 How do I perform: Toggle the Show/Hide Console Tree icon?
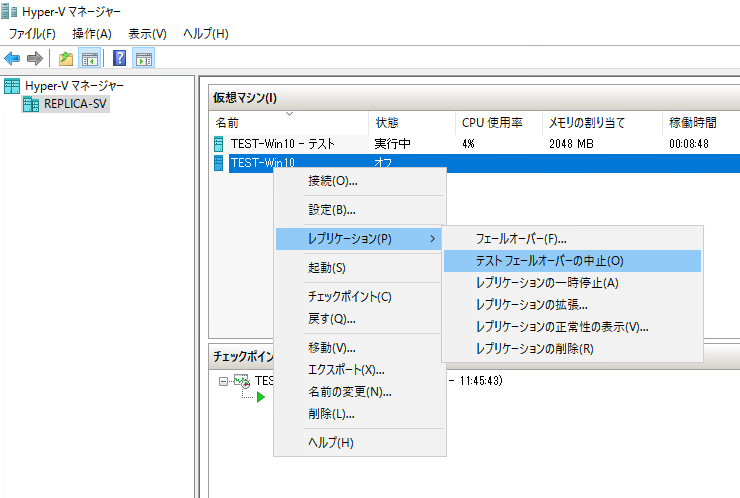coord(90,59)
